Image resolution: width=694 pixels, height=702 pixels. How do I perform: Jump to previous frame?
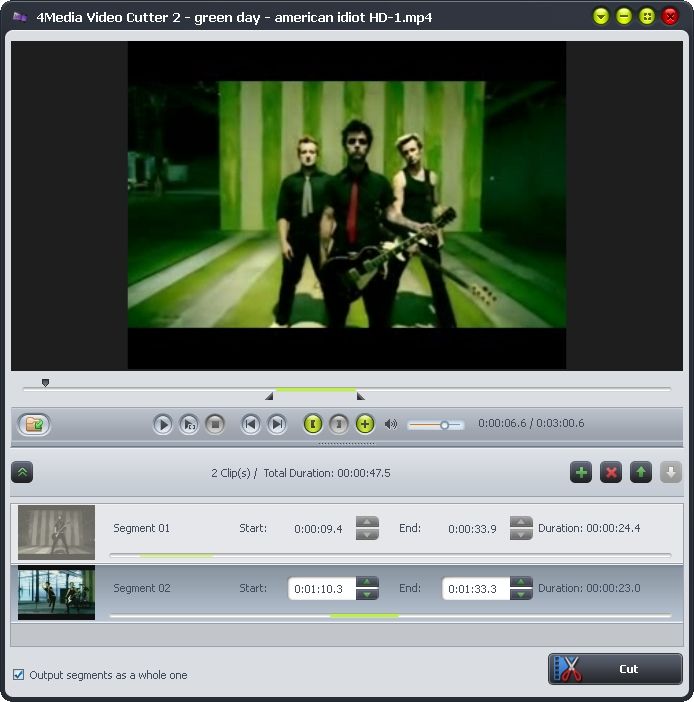click(x=250, y=424)
